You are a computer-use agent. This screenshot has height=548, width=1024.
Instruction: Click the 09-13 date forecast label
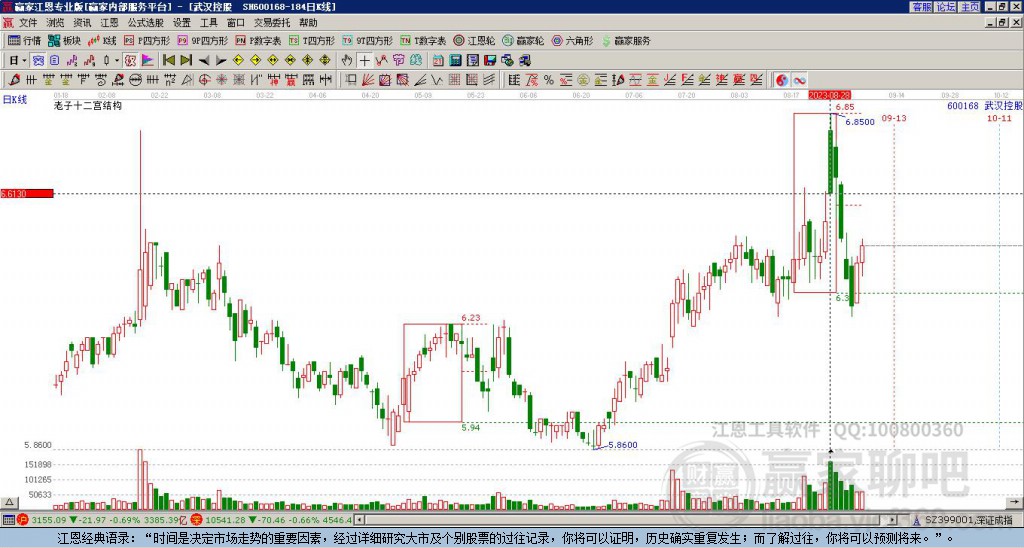893,118
